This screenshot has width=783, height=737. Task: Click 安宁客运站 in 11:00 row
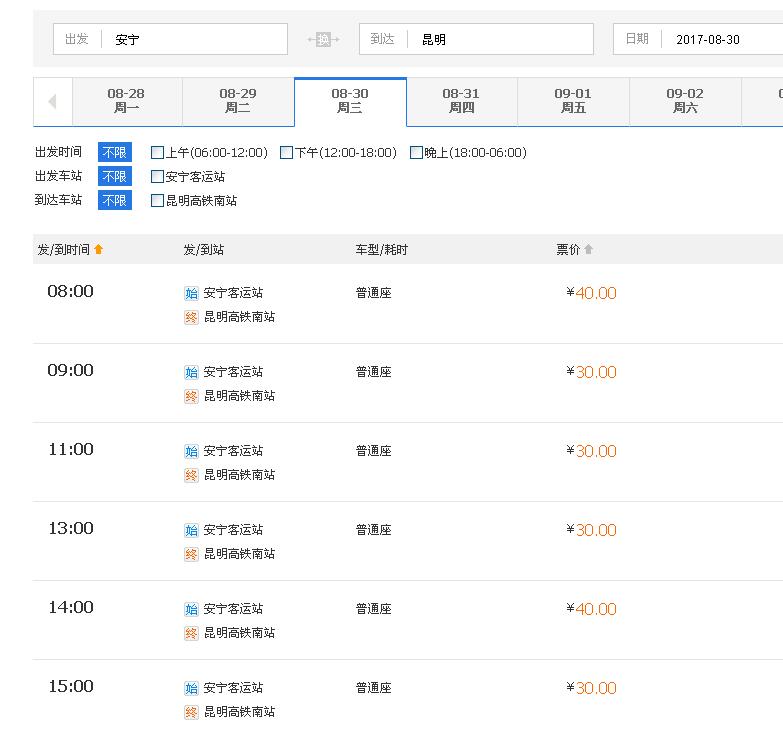pos(233,451)
